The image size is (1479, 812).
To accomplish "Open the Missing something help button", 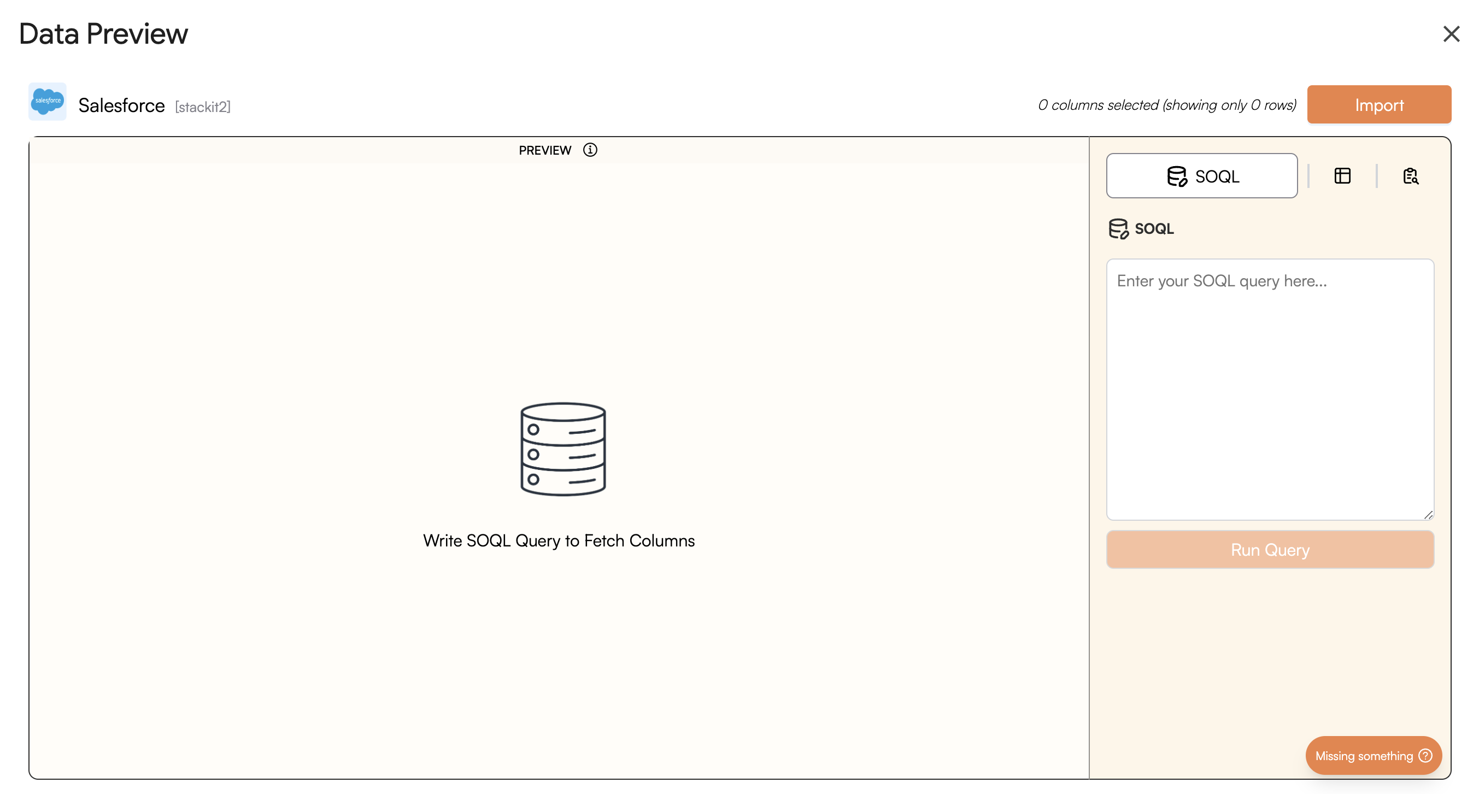I will click(x=1364, y=755).
